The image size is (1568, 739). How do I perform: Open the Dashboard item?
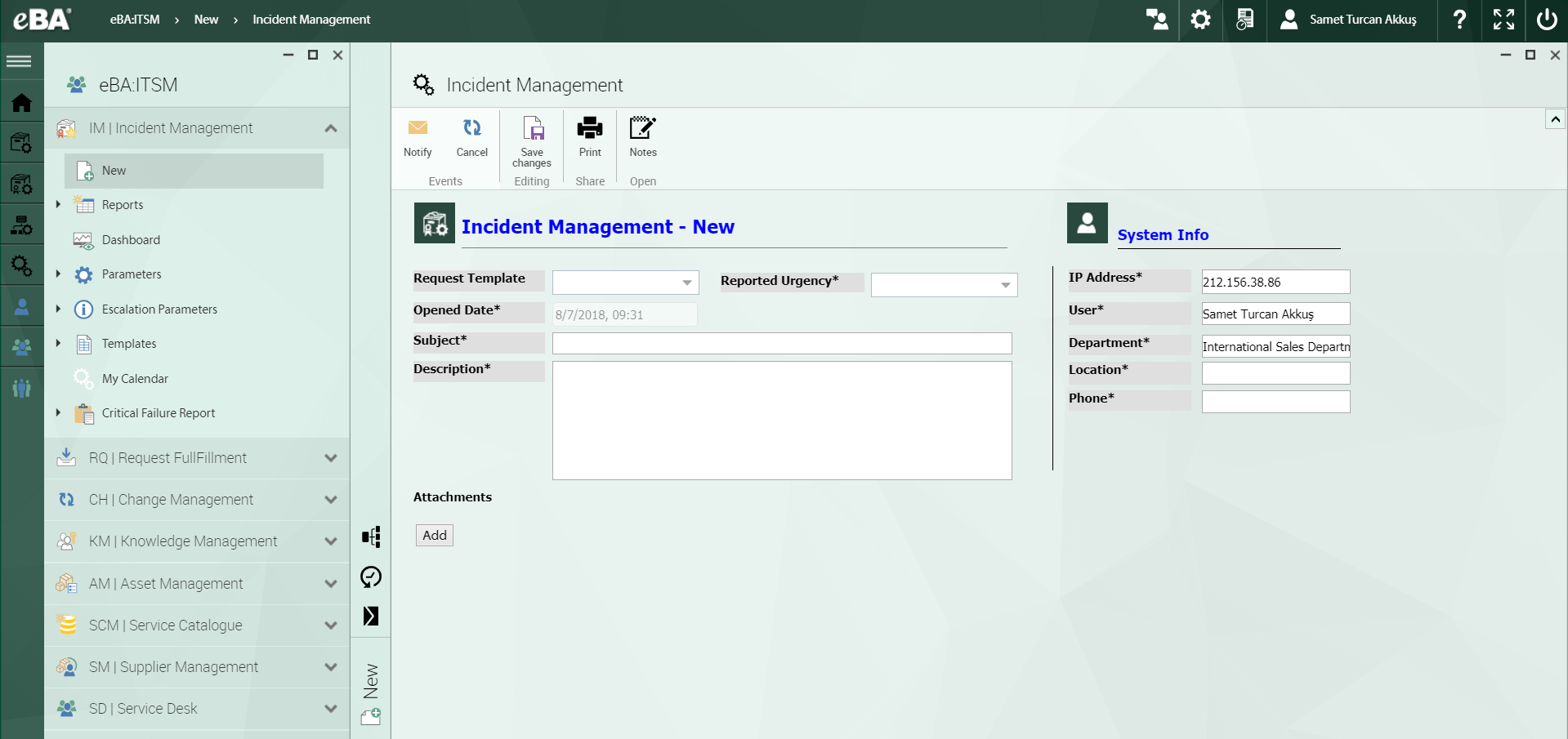131,240
